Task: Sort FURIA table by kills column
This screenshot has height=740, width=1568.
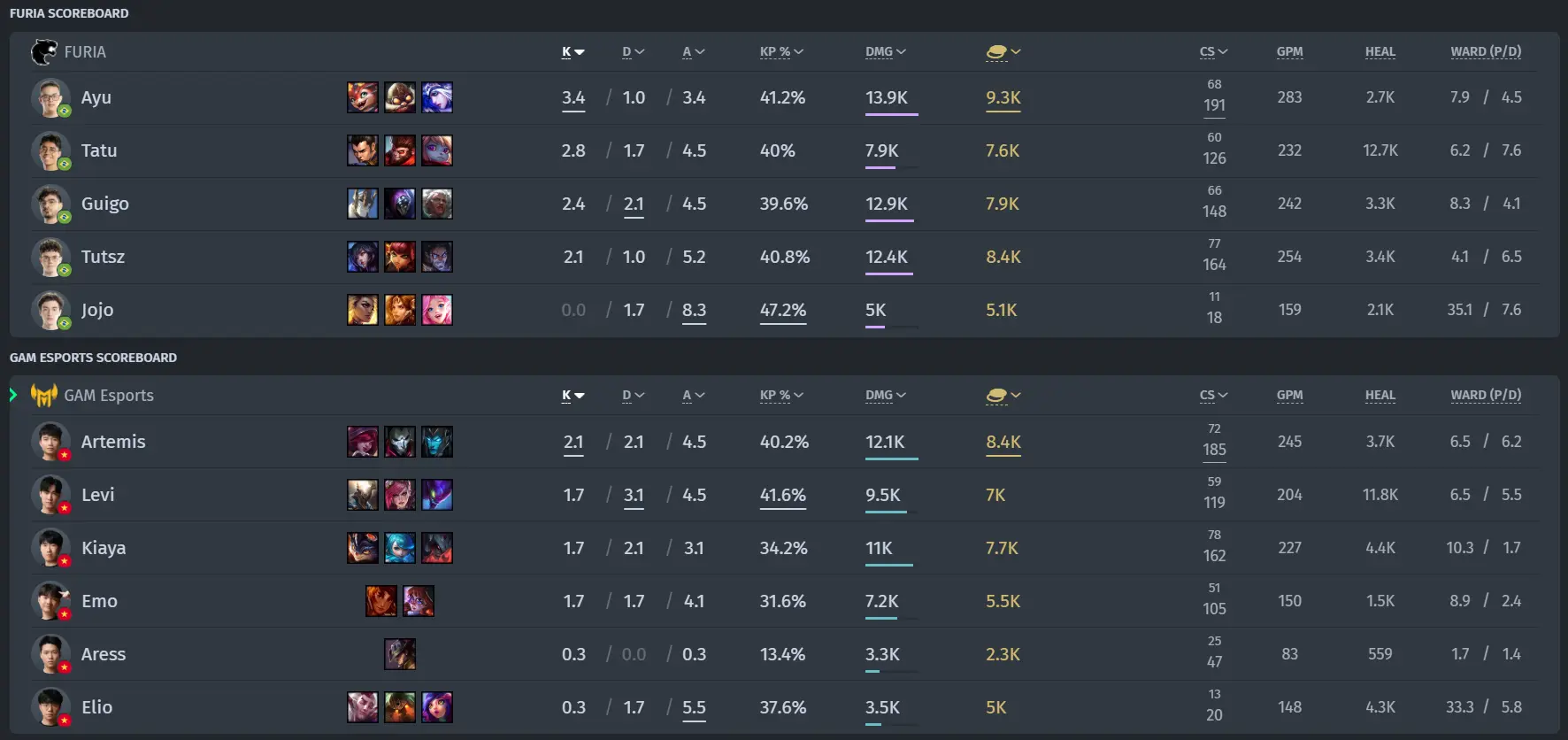Action: pos(573,52)
